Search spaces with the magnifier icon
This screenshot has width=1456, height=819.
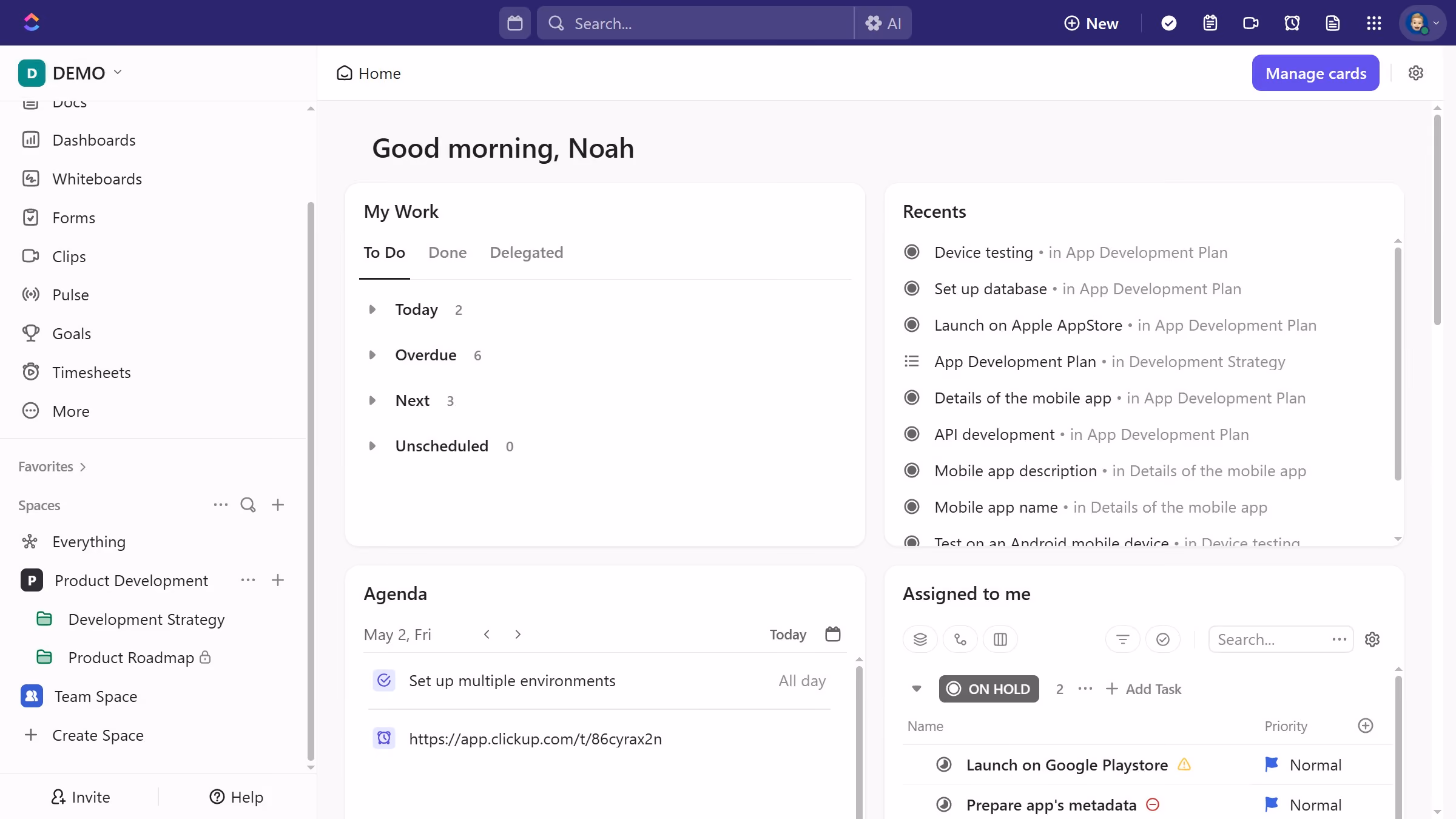[x=248, y=505]
